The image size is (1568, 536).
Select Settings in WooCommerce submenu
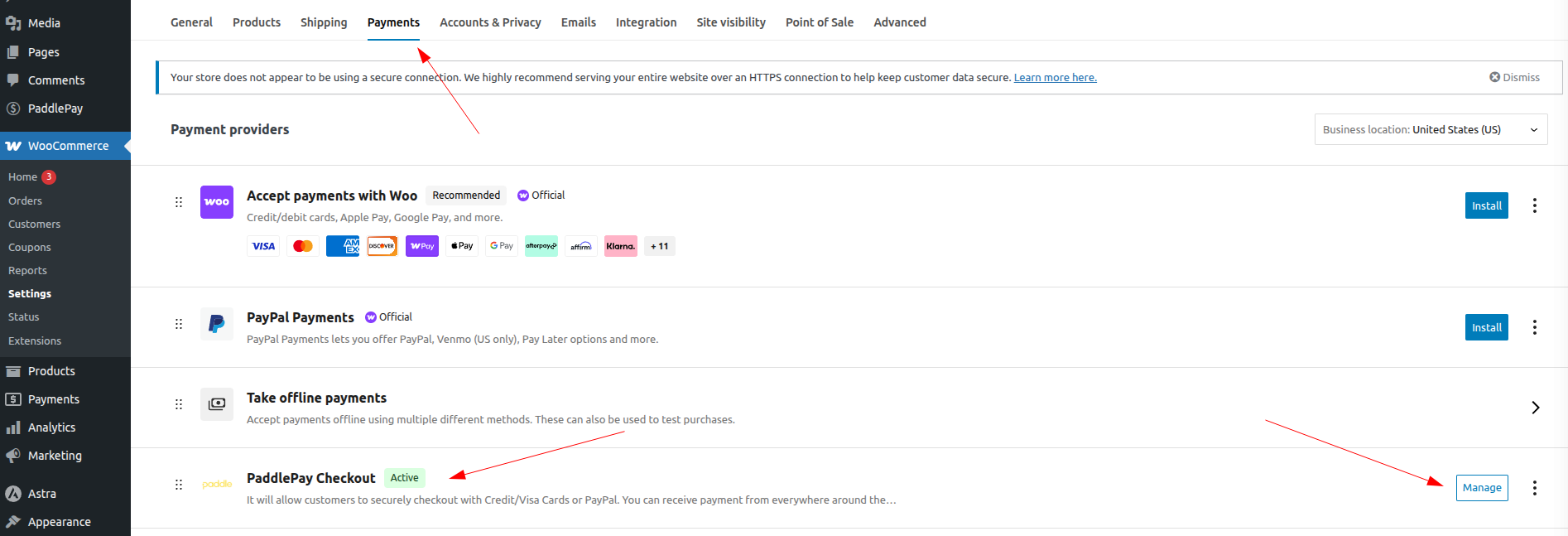tap(30, 293)
